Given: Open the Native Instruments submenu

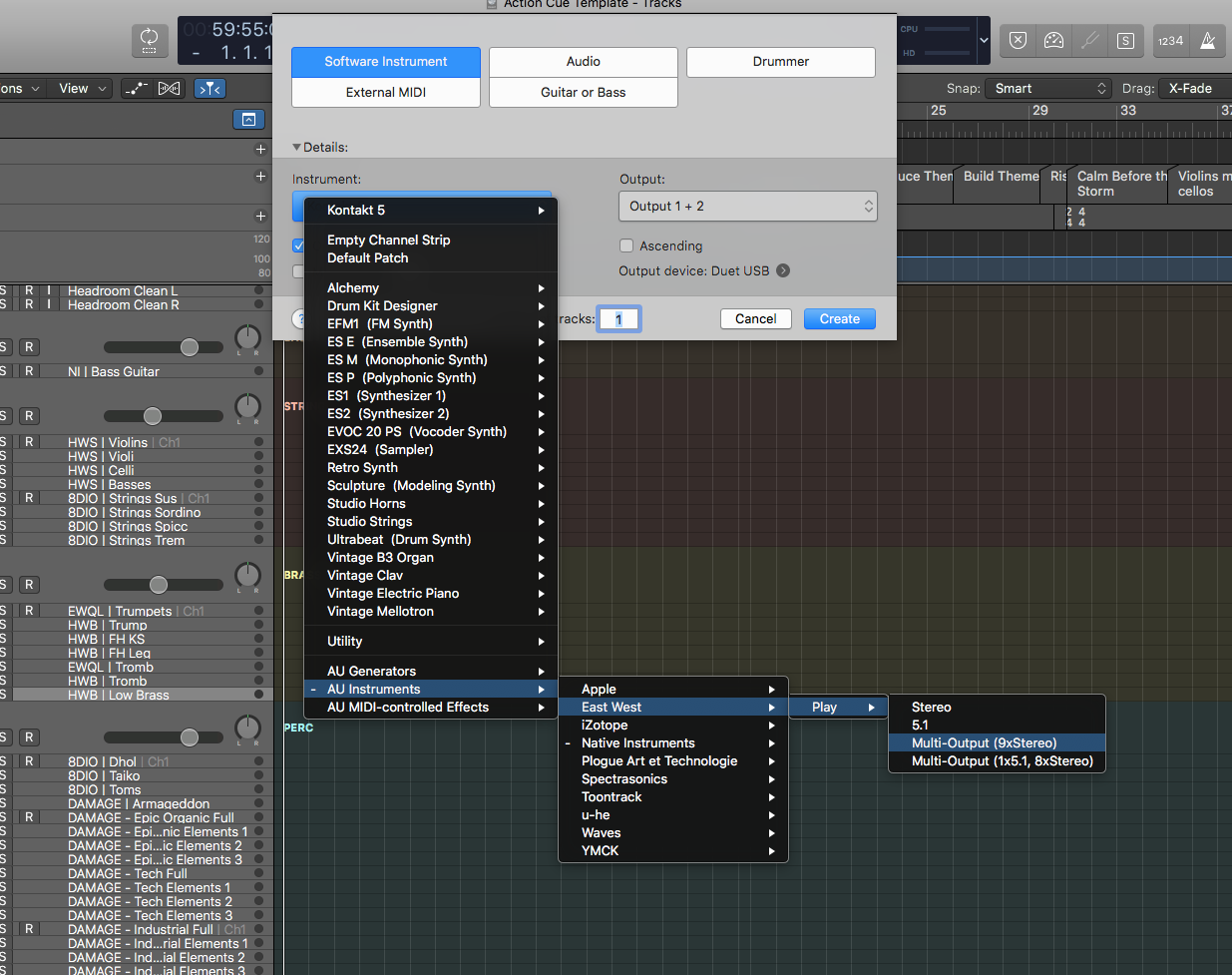Looking at the screenshot, I should [673, 742].
